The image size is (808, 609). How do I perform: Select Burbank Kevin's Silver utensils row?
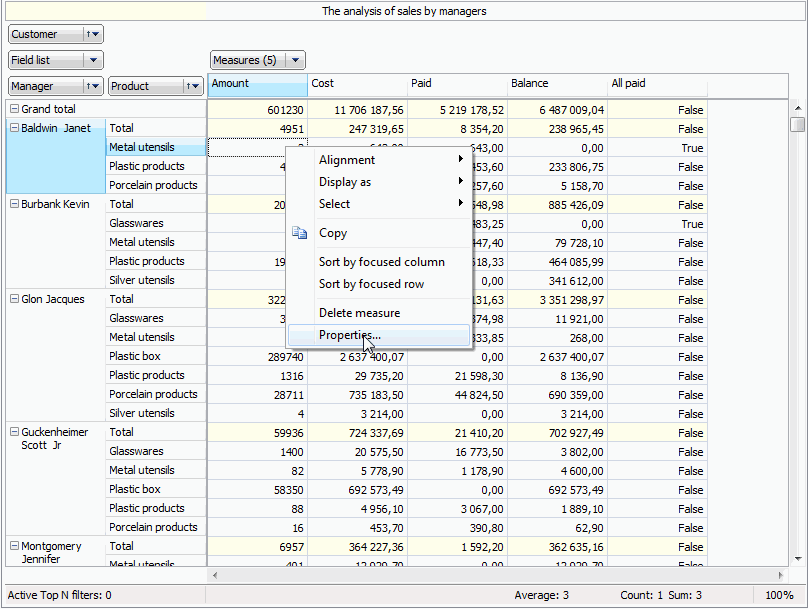[156, 280]
